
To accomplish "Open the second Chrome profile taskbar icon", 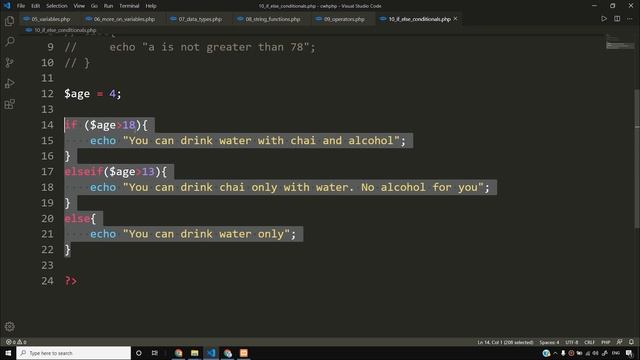I will 227,353.
